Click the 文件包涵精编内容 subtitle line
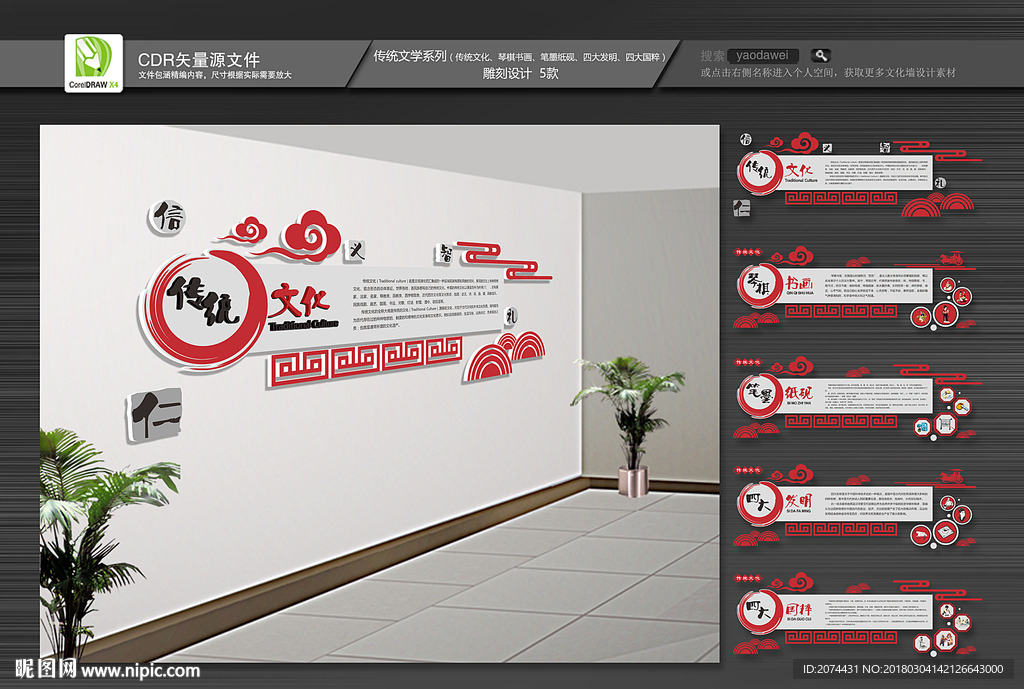 tap(214, 75)
